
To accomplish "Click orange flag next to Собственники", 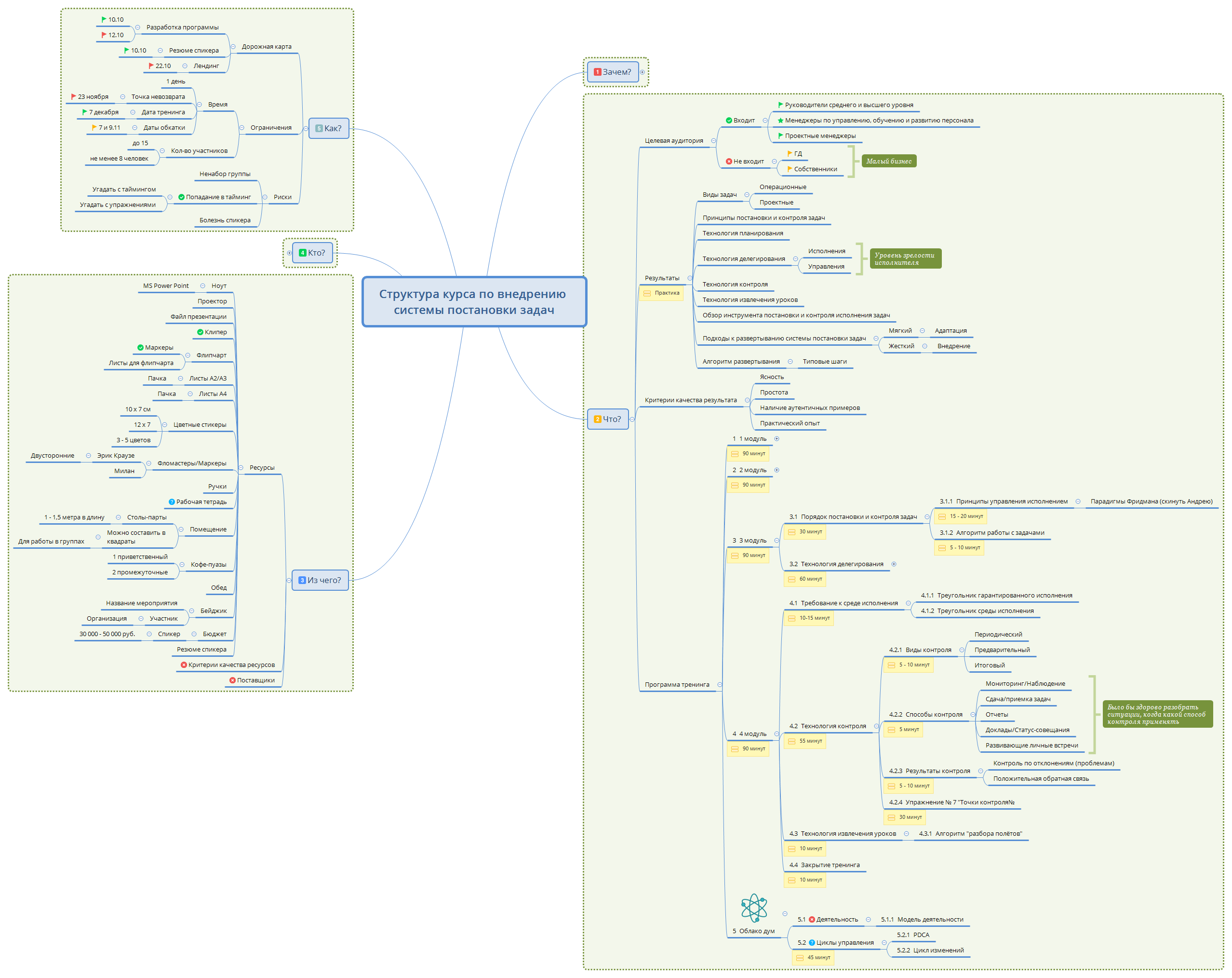I will 789,169.
